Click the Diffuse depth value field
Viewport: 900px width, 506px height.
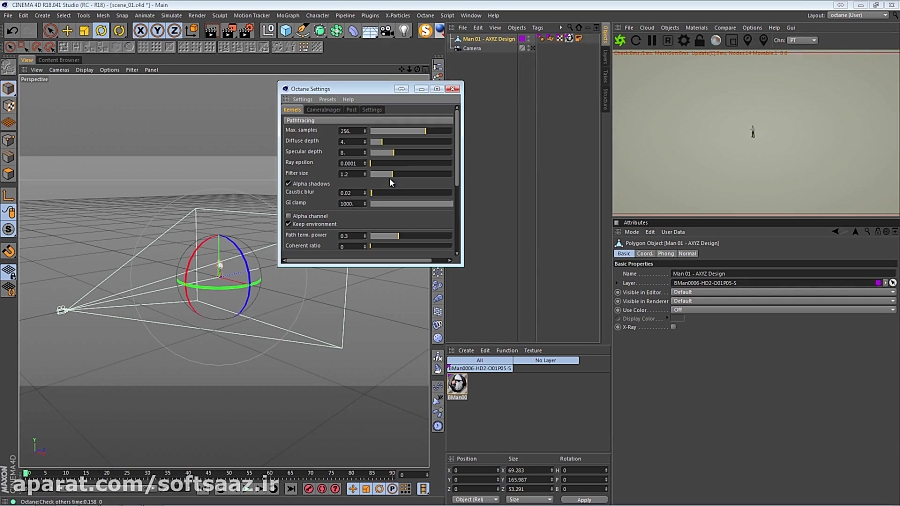(350, 142)
